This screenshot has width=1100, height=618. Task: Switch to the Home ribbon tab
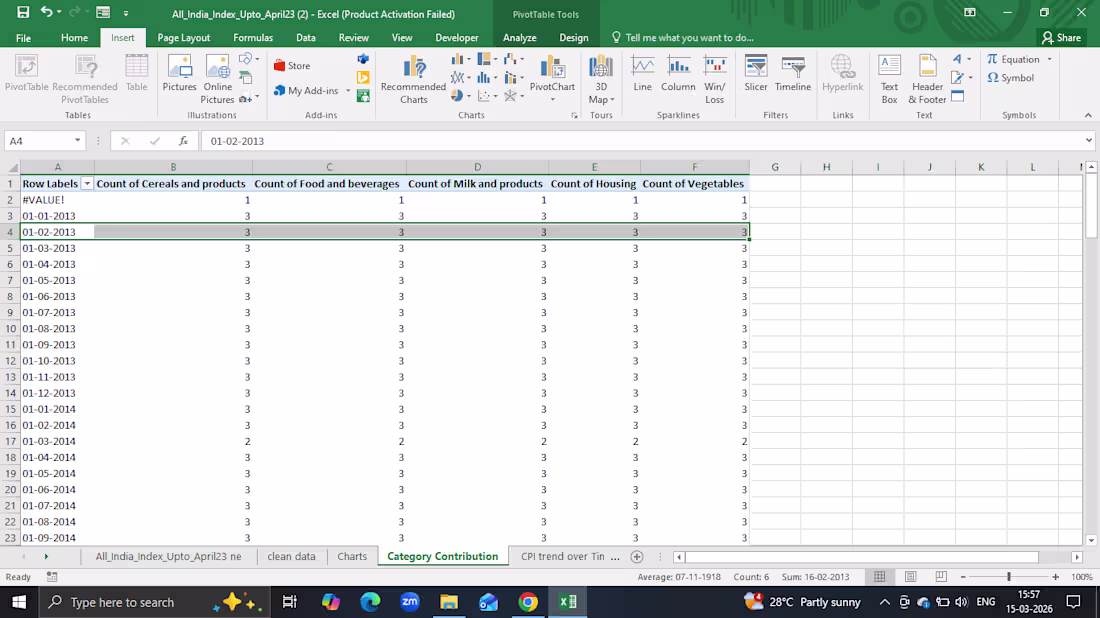click(x=74, y=38)
